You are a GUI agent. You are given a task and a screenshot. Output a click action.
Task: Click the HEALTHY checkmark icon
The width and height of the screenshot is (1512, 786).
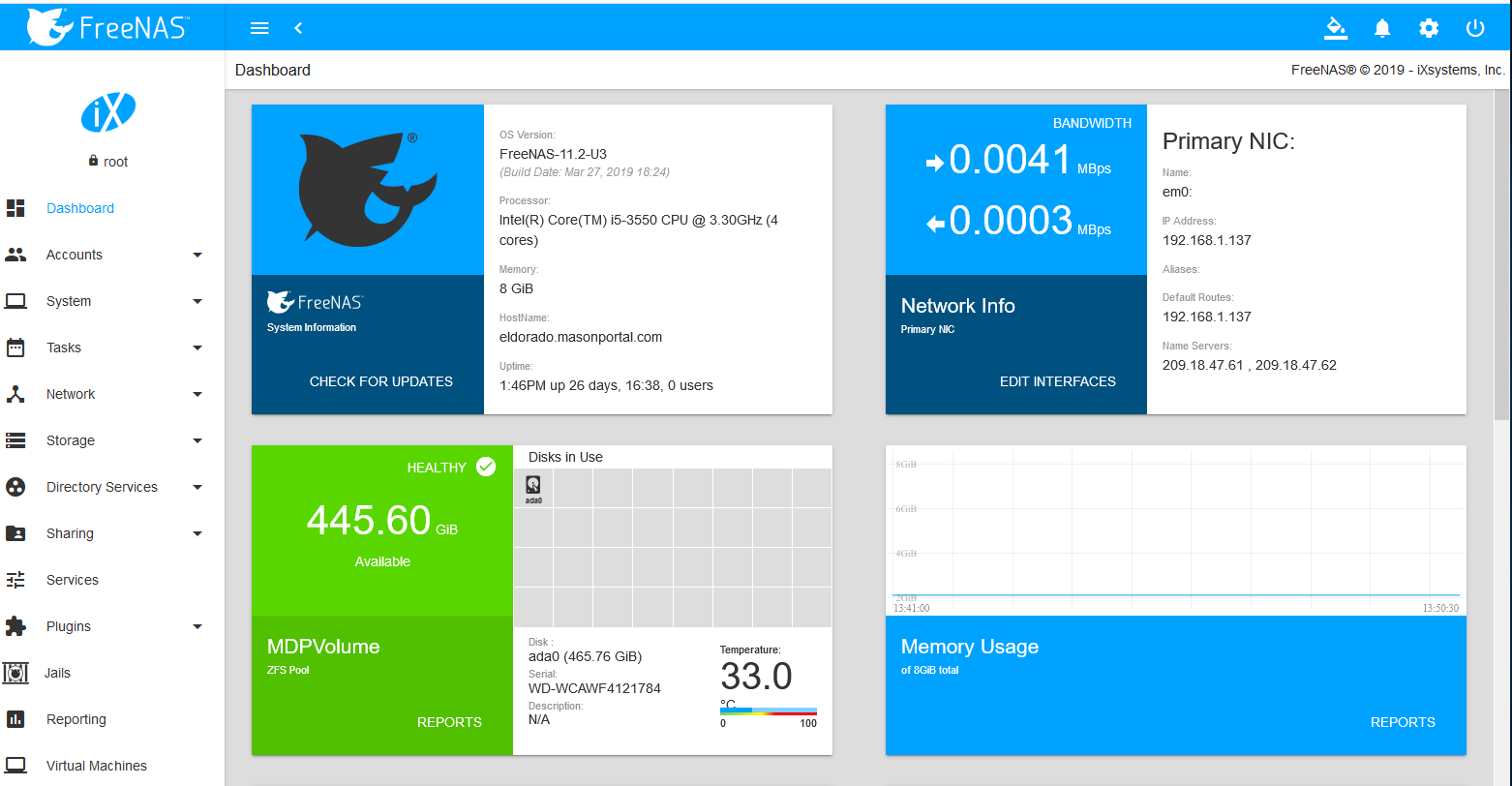coord(486,467)
